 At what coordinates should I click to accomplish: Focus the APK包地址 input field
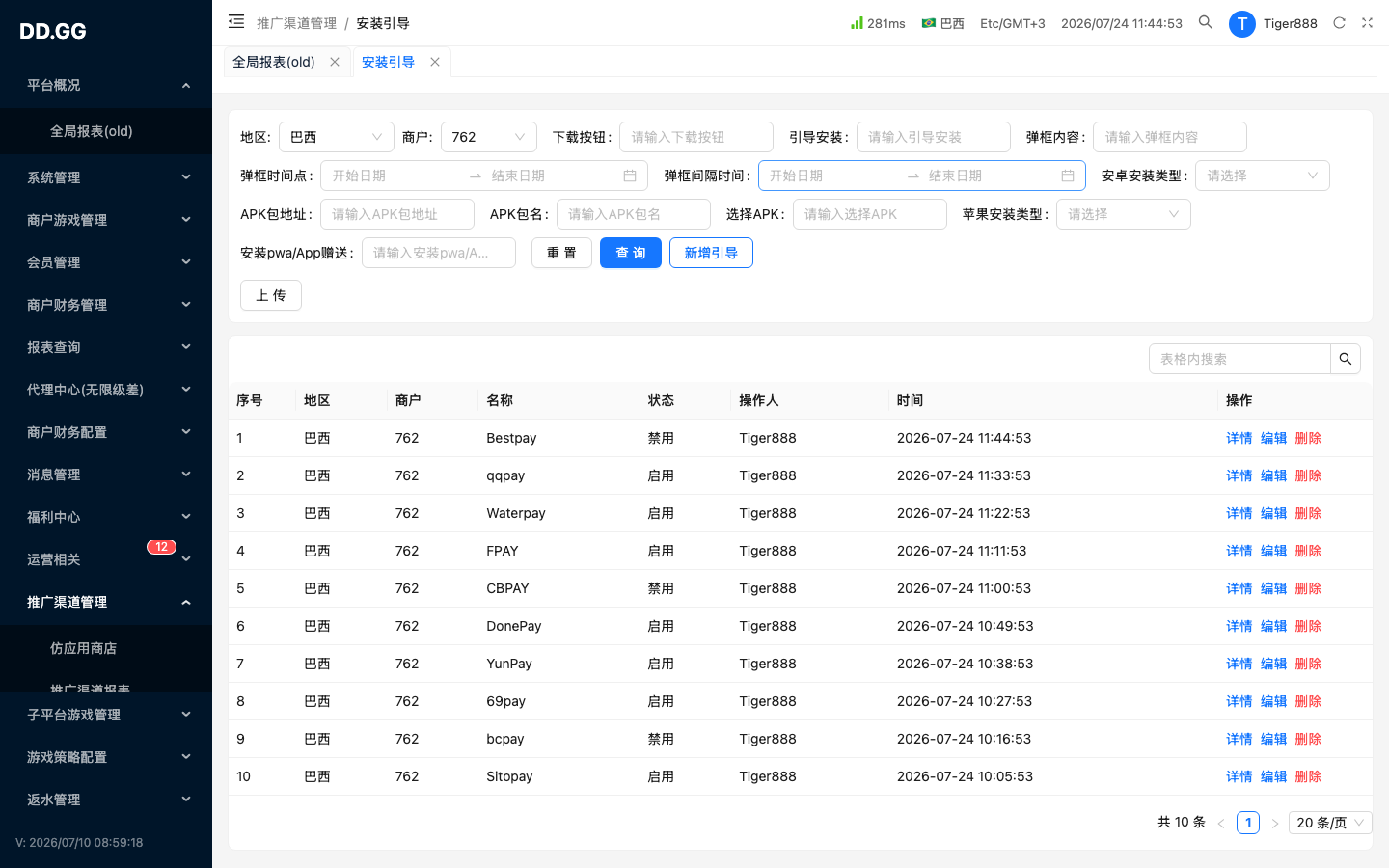pos(397,214)
